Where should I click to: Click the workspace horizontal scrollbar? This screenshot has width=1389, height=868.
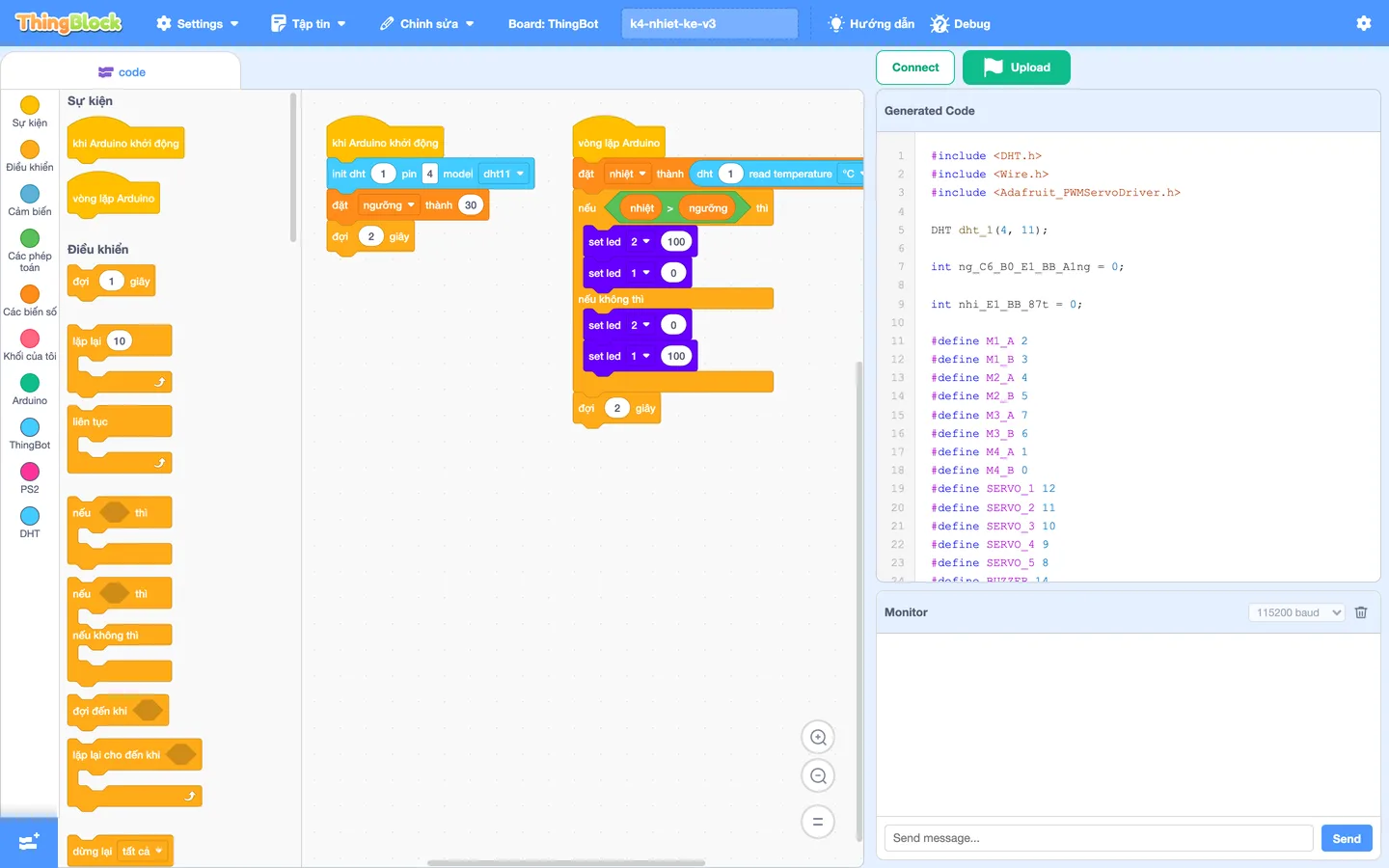pyautogui.click(x=566, y=862)
